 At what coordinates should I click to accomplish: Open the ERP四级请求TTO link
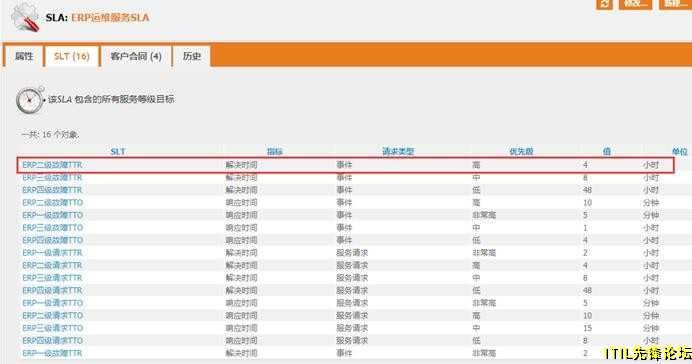coord(53,341)
